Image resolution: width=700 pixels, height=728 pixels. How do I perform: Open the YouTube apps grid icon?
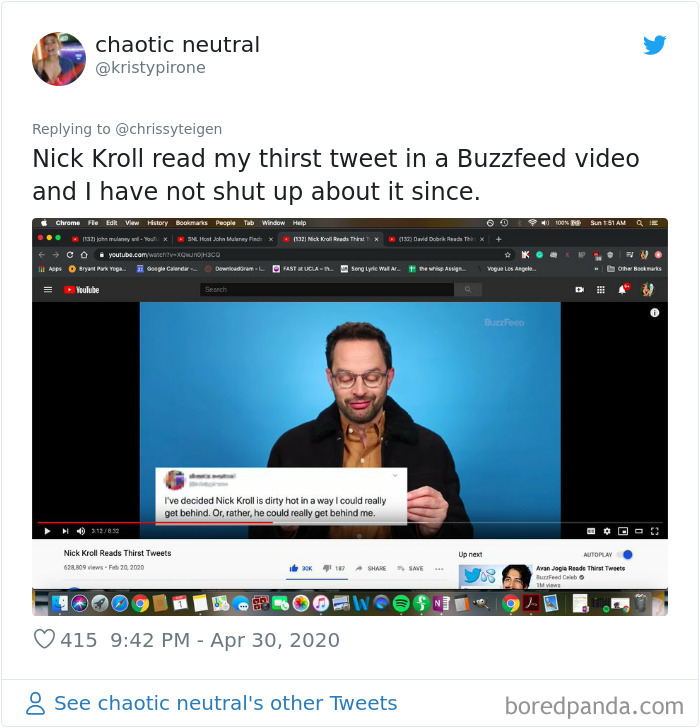(x=601, y=290)
